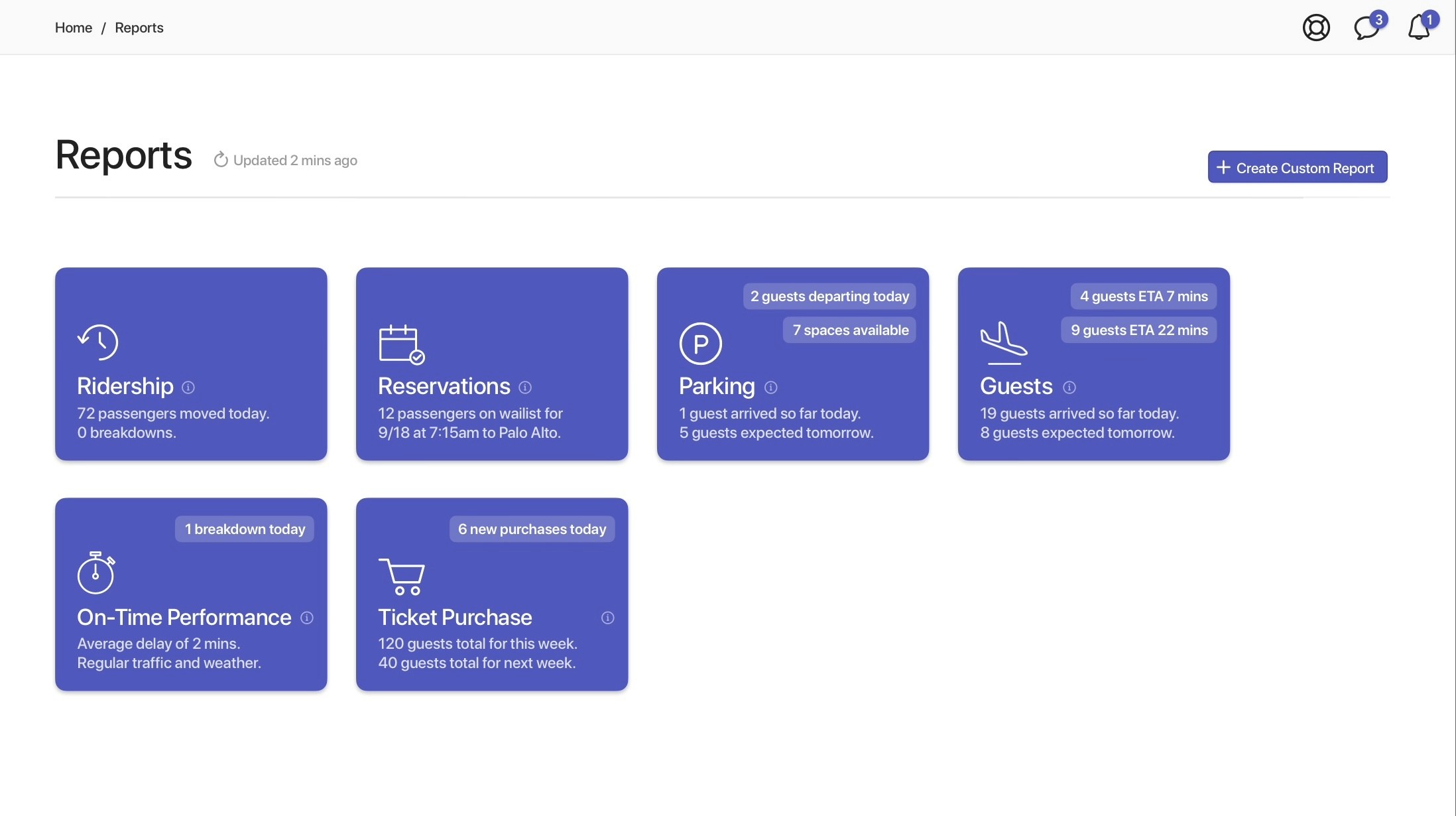
Task: Click 'Average delay of 2 mins.' text
Action: [158, 644]
